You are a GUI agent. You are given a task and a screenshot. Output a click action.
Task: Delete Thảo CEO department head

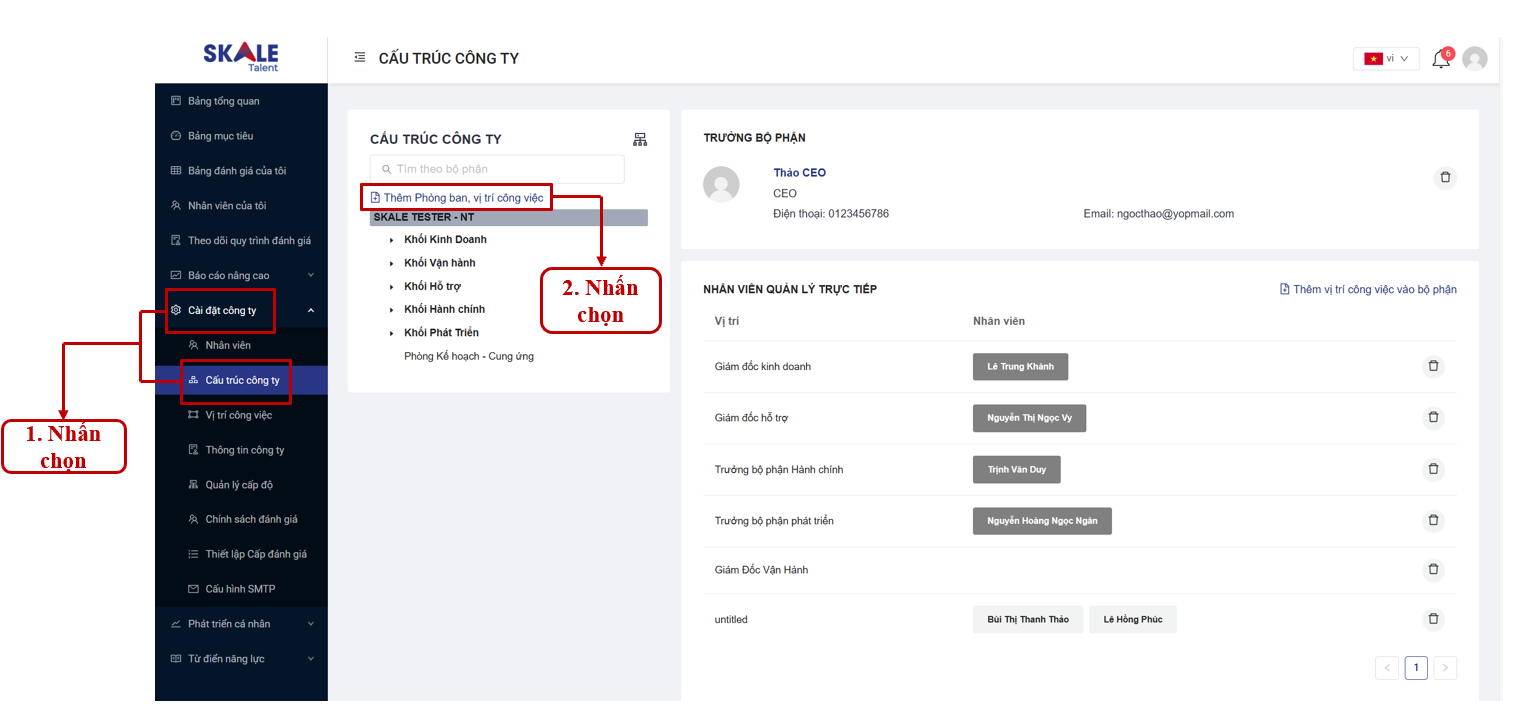(x=1444, y=178)
